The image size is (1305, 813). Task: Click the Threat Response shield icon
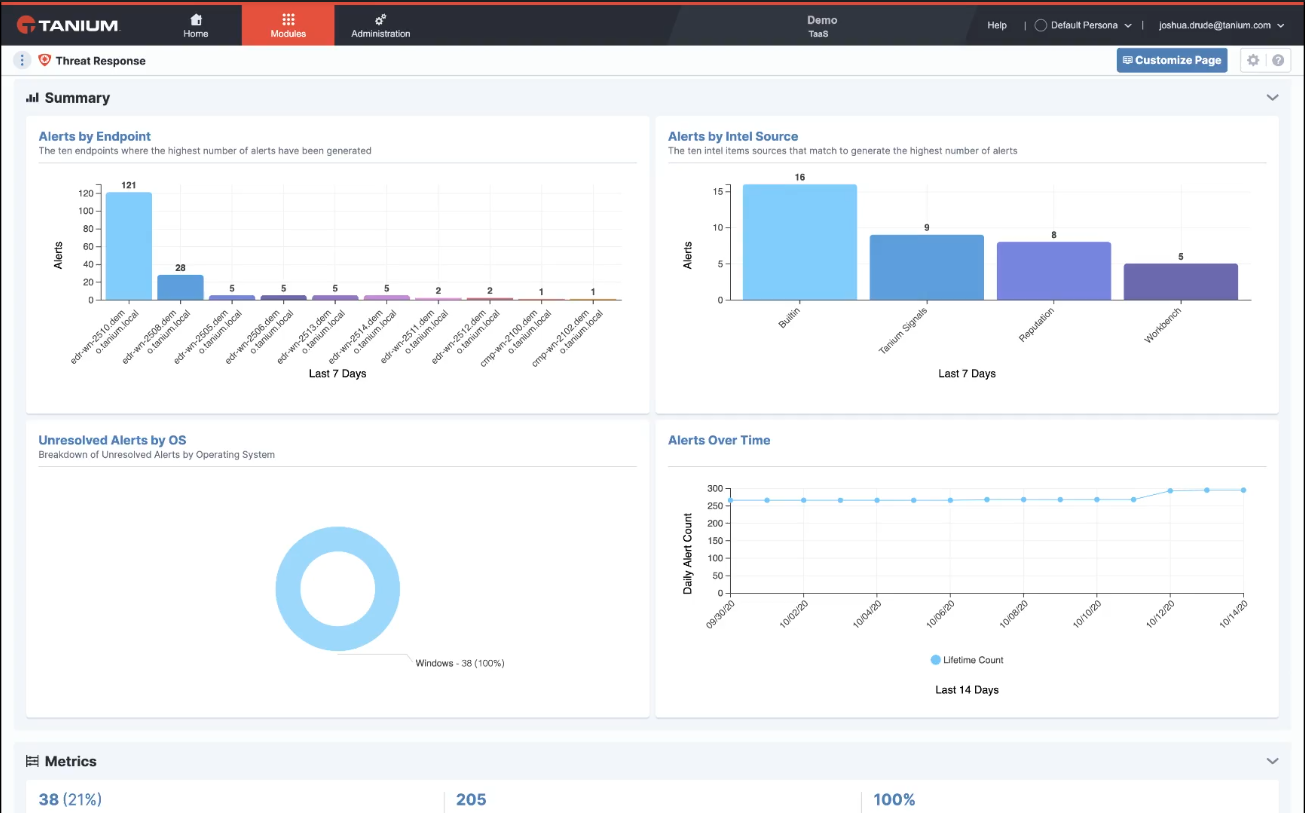[44, 60]
